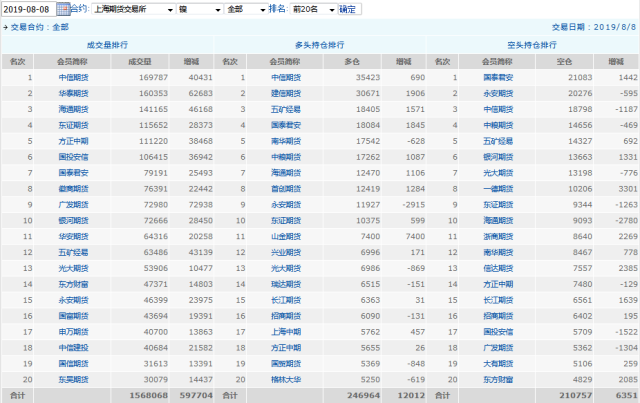Click the 交易日期：2019/8/8 label
The image size is (640, 403).
click(x=594, y=27)
